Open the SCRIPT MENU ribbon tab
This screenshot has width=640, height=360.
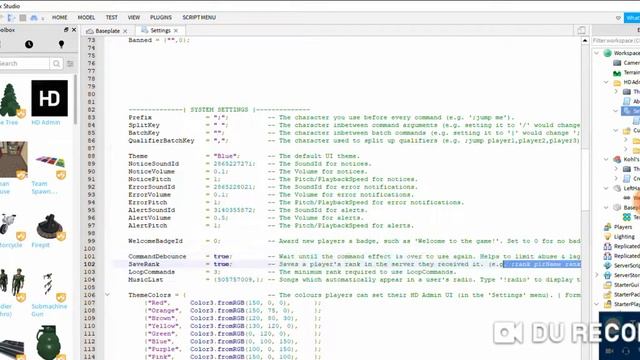tap(199, 18)
